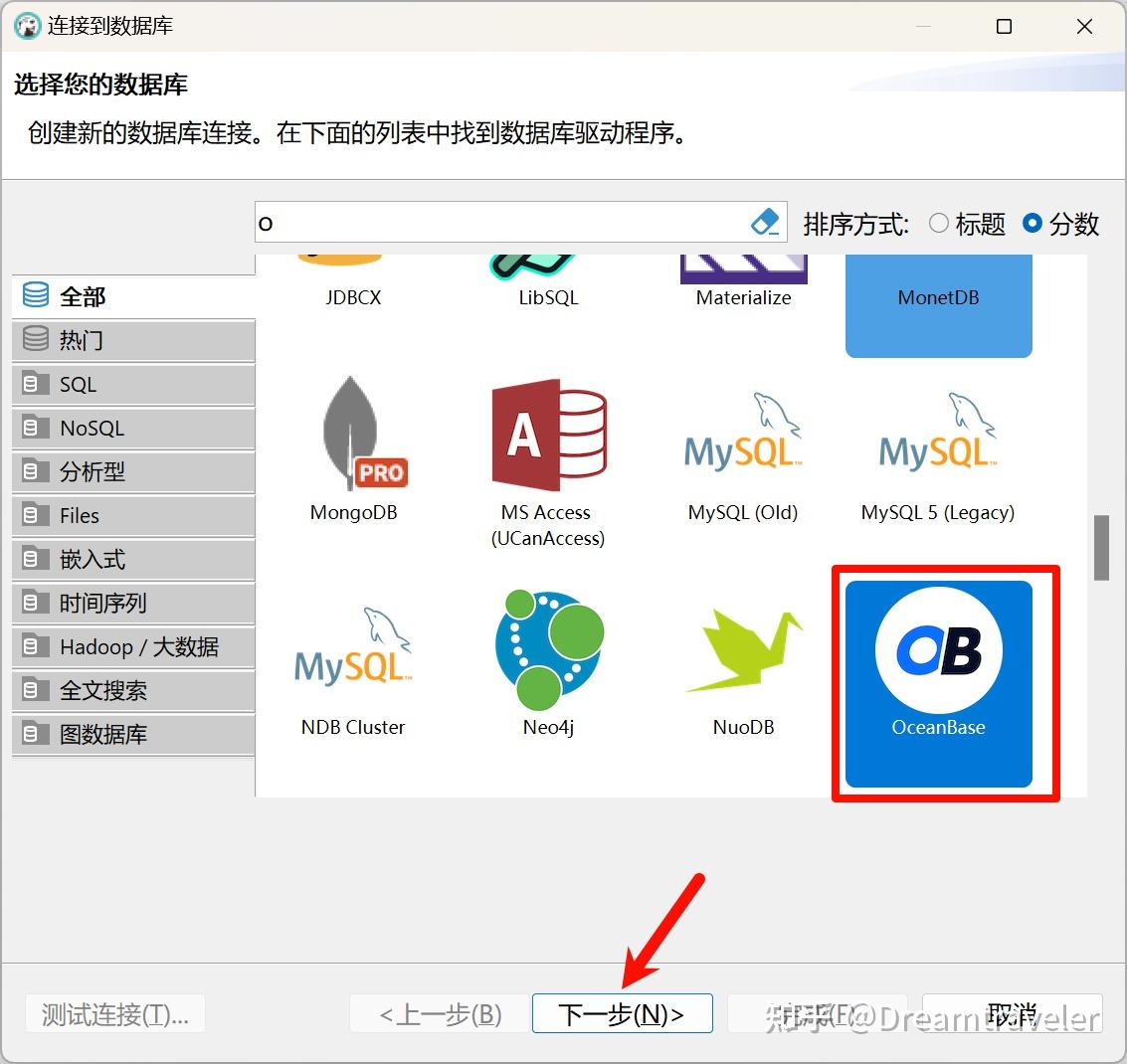The image size is (1127, 1064).
Task: Choose the MySQL (Old) driver
Action: (x=743, y=443)
